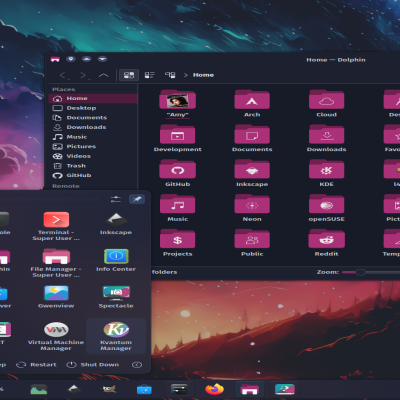
Task: Click the "folders" status bar text
Action: coord(164,272)
